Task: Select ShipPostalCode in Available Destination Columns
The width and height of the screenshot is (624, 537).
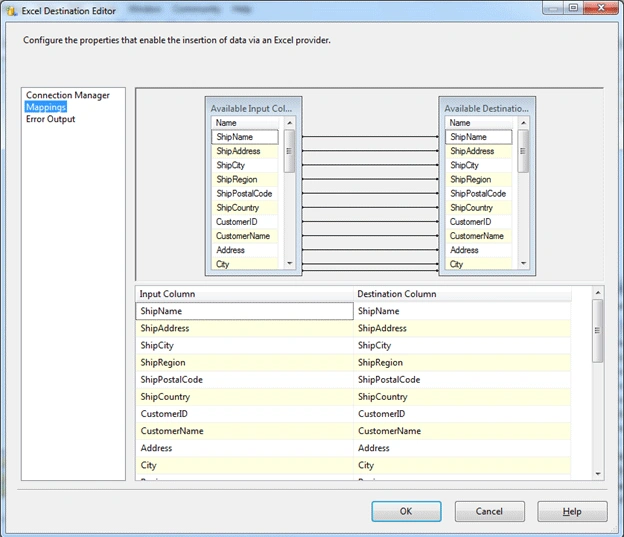Action: (x=479, y=193)
